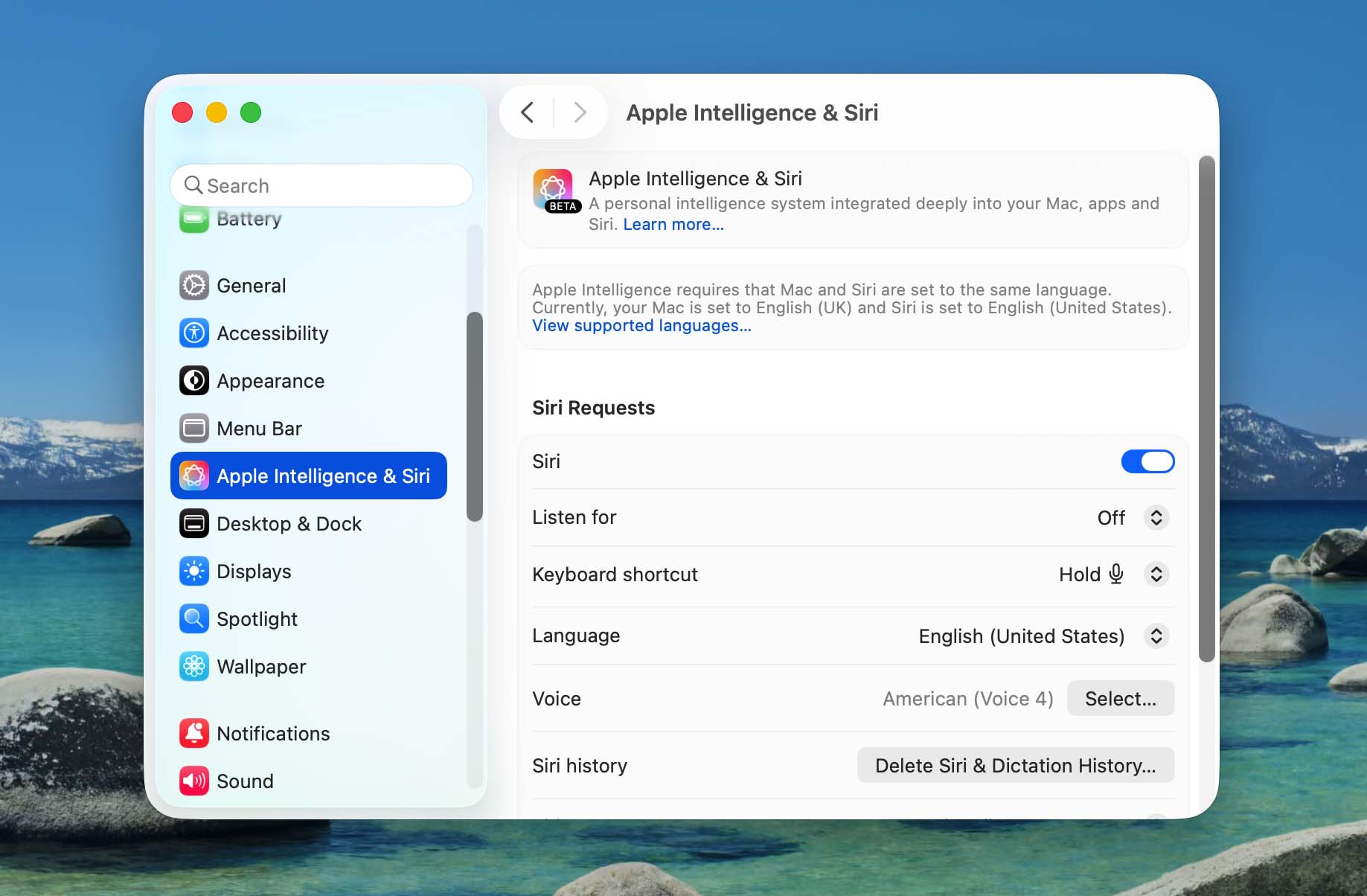Open the Learn more… link
Viewport: 1367px width, 896px height.
(x=673, y=225)
